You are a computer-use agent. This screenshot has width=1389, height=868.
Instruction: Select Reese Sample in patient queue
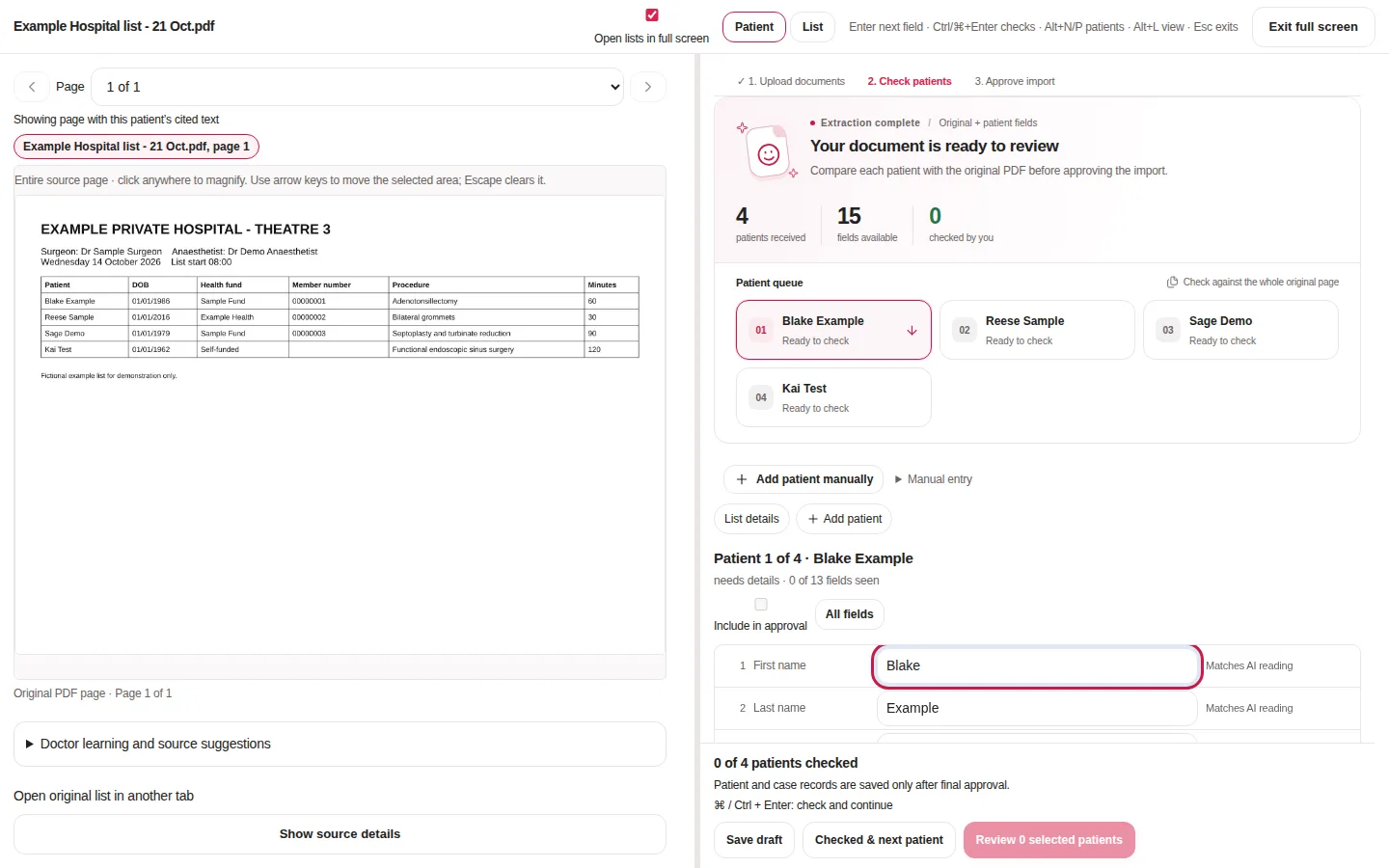coord(1037,330)
